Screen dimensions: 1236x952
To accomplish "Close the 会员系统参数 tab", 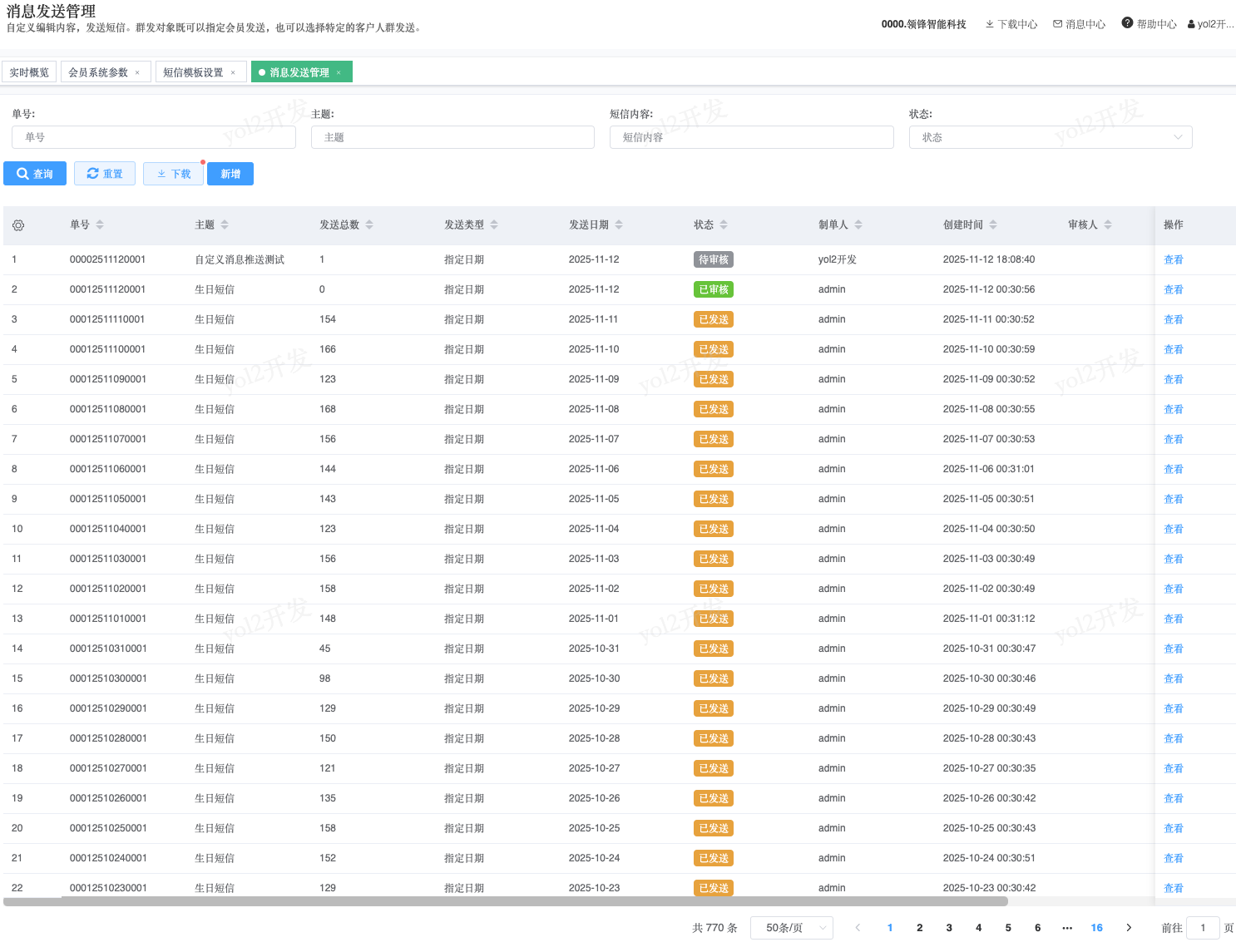I will point(137,73).
